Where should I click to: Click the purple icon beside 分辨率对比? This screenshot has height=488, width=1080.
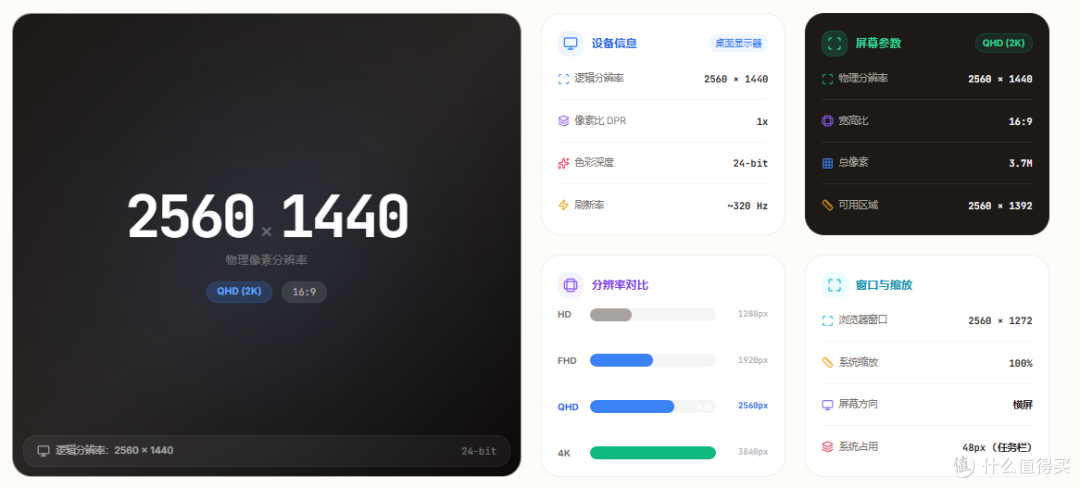click(x=570, y=285)
